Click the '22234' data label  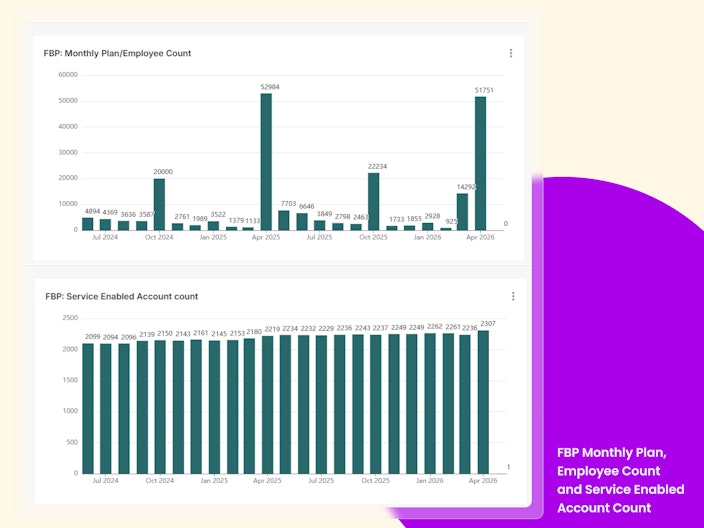click(377, 166)
